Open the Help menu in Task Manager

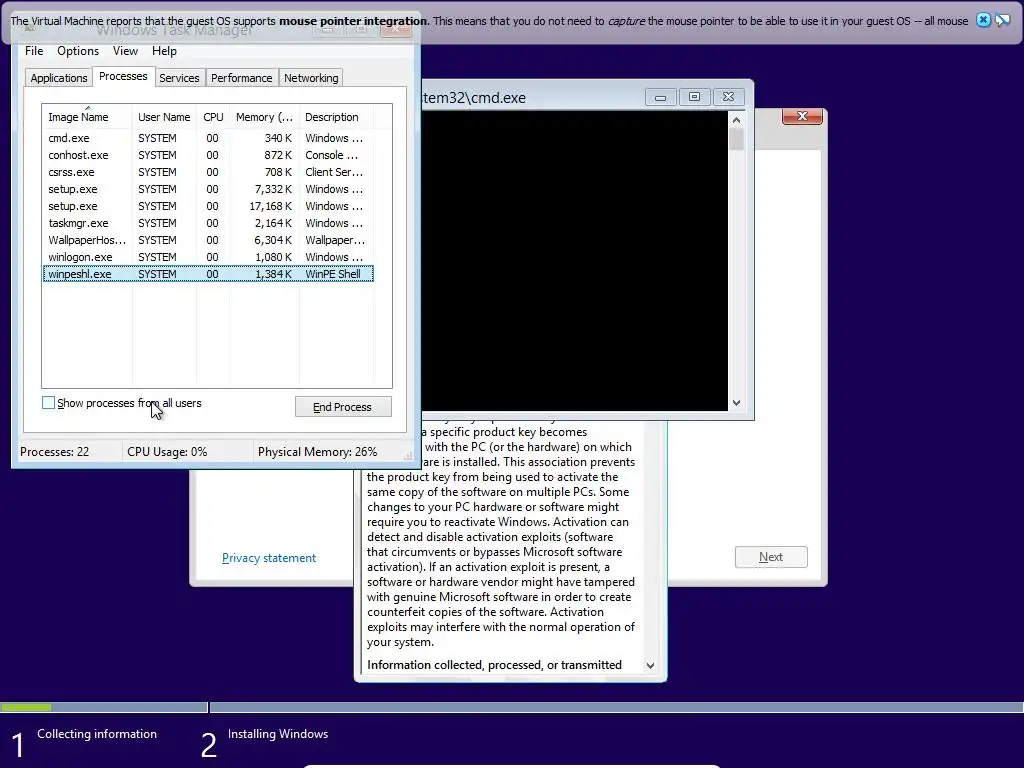[164, 51]
